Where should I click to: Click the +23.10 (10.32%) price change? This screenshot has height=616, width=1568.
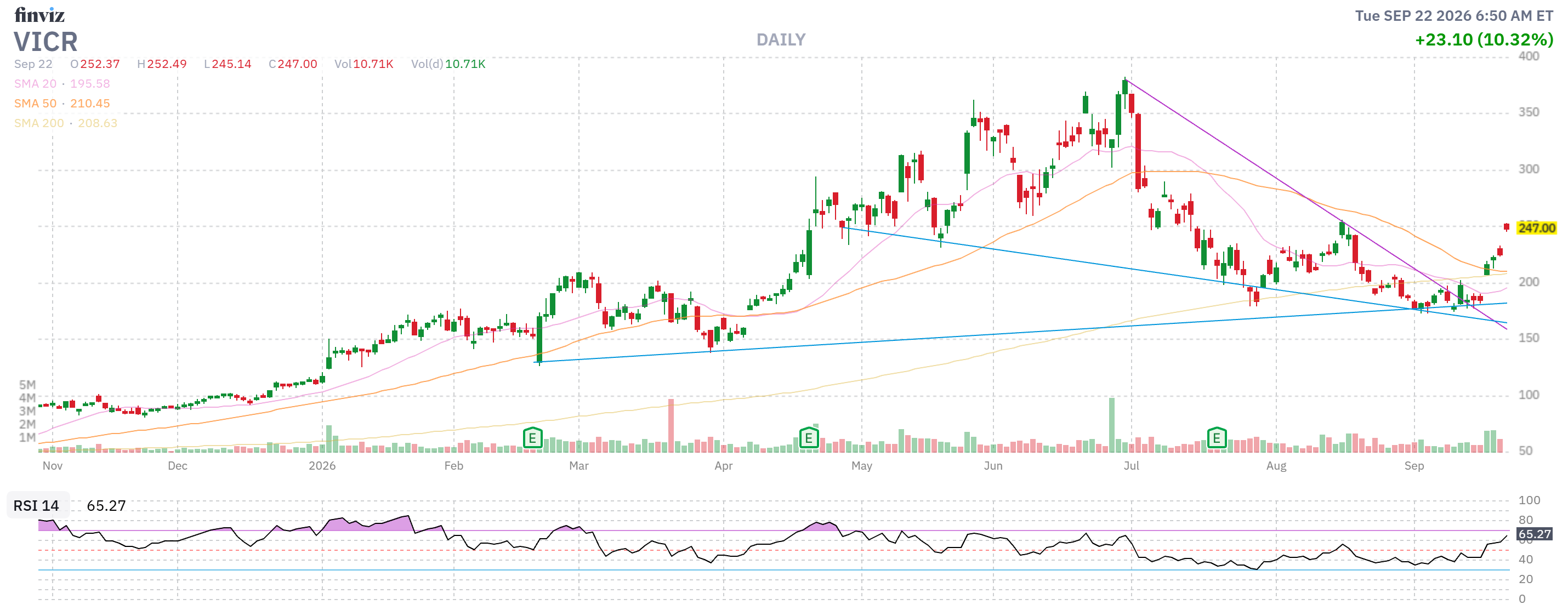(x=1484, y=40)
